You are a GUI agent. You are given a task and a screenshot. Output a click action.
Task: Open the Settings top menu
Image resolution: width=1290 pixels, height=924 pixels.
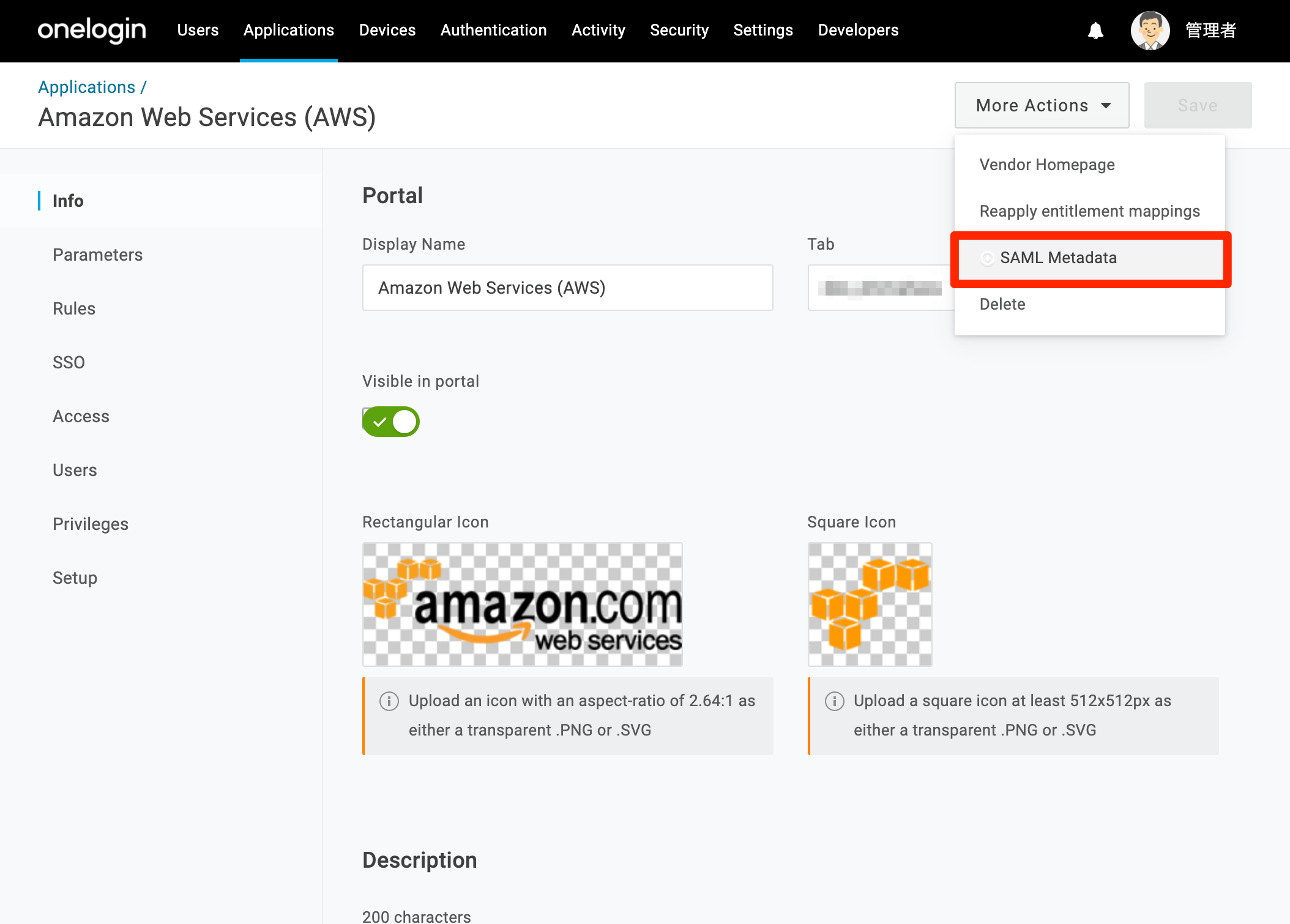pos(763,30)
